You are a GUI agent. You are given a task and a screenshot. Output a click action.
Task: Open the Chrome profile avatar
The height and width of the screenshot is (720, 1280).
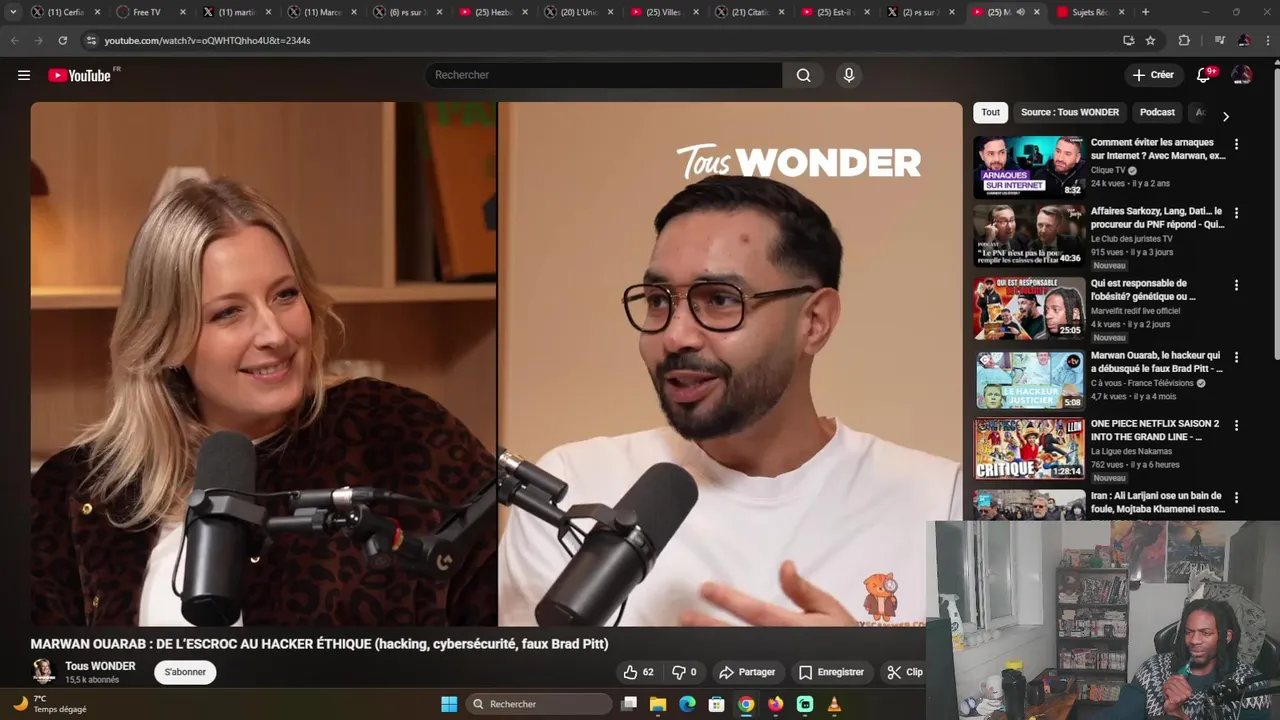coord(1243,40)
